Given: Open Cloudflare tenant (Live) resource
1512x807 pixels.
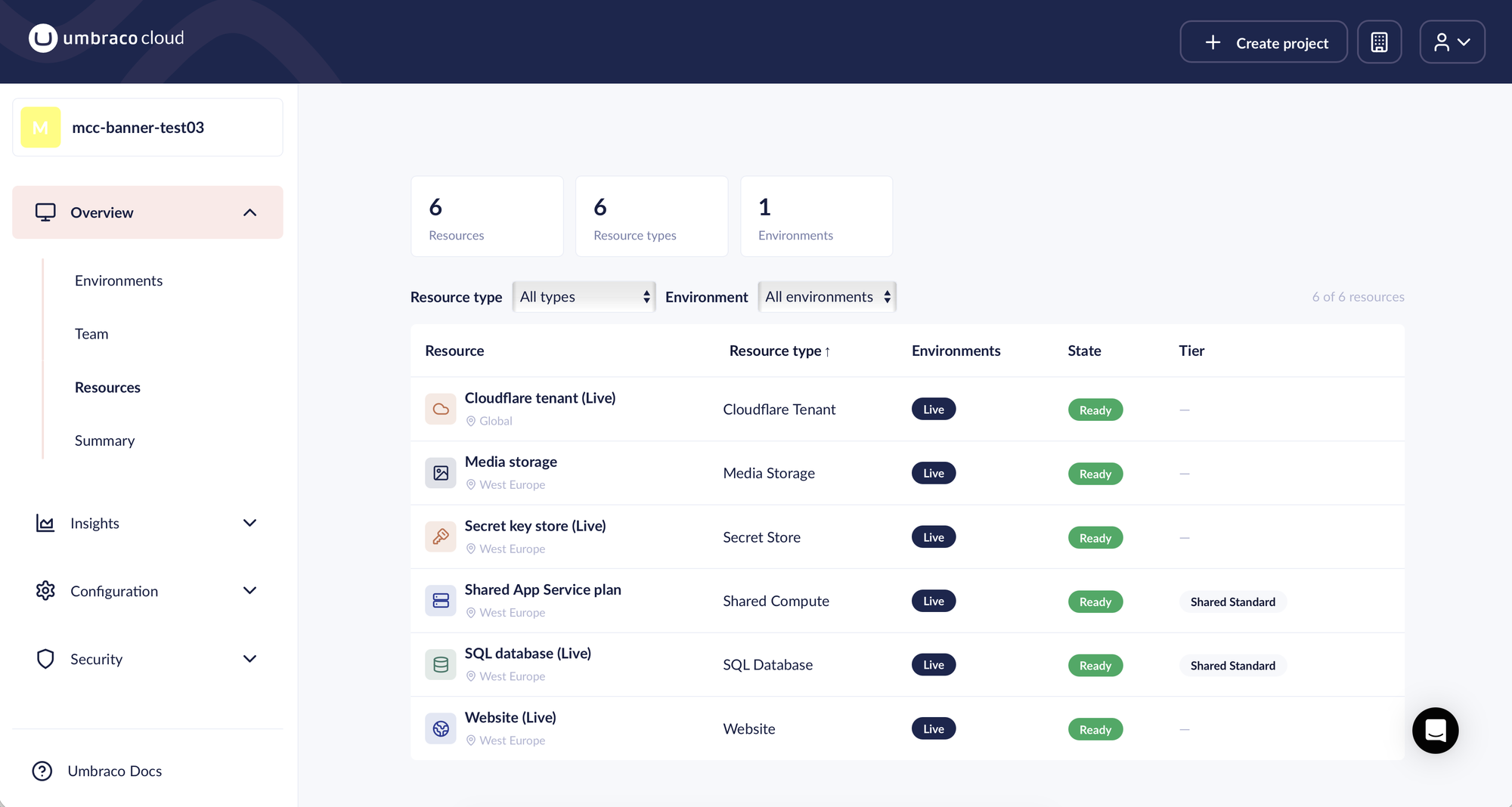Looking at the screenshot, I should coord(540,397).
